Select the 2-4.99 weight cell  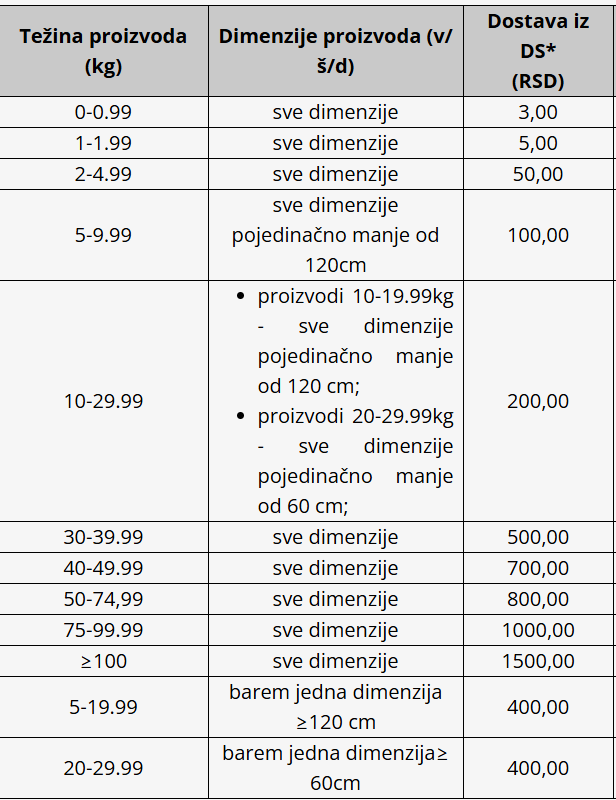click(104, 174)
